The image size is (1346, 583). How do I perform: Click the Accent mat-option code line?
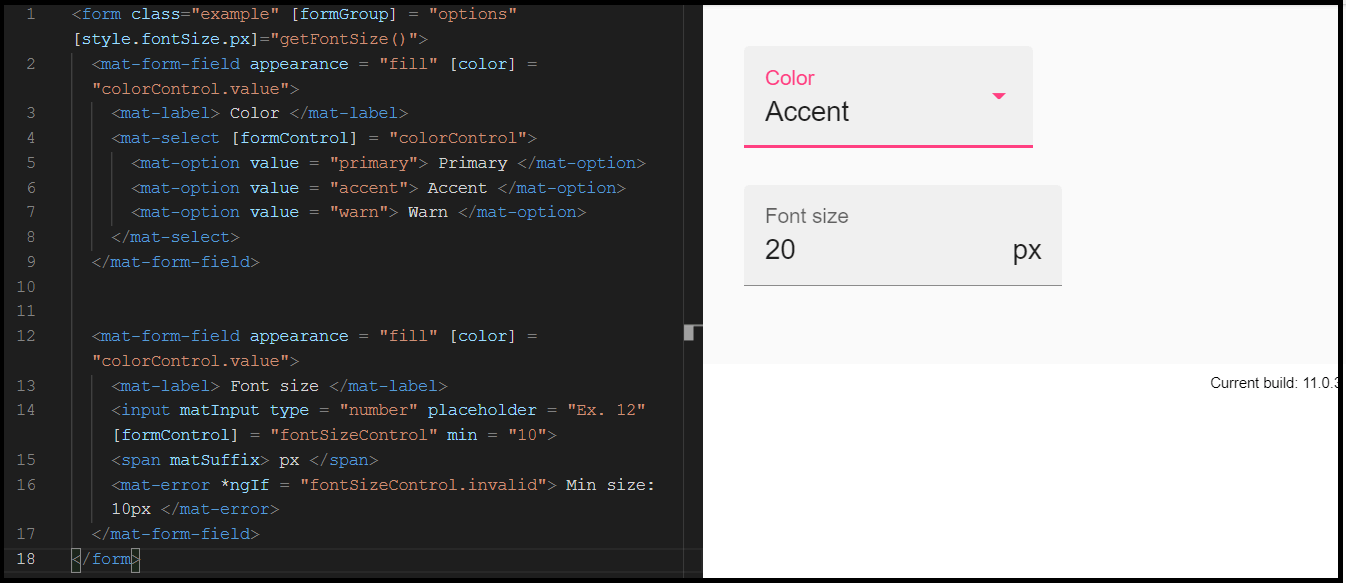(x=378, y=188)
